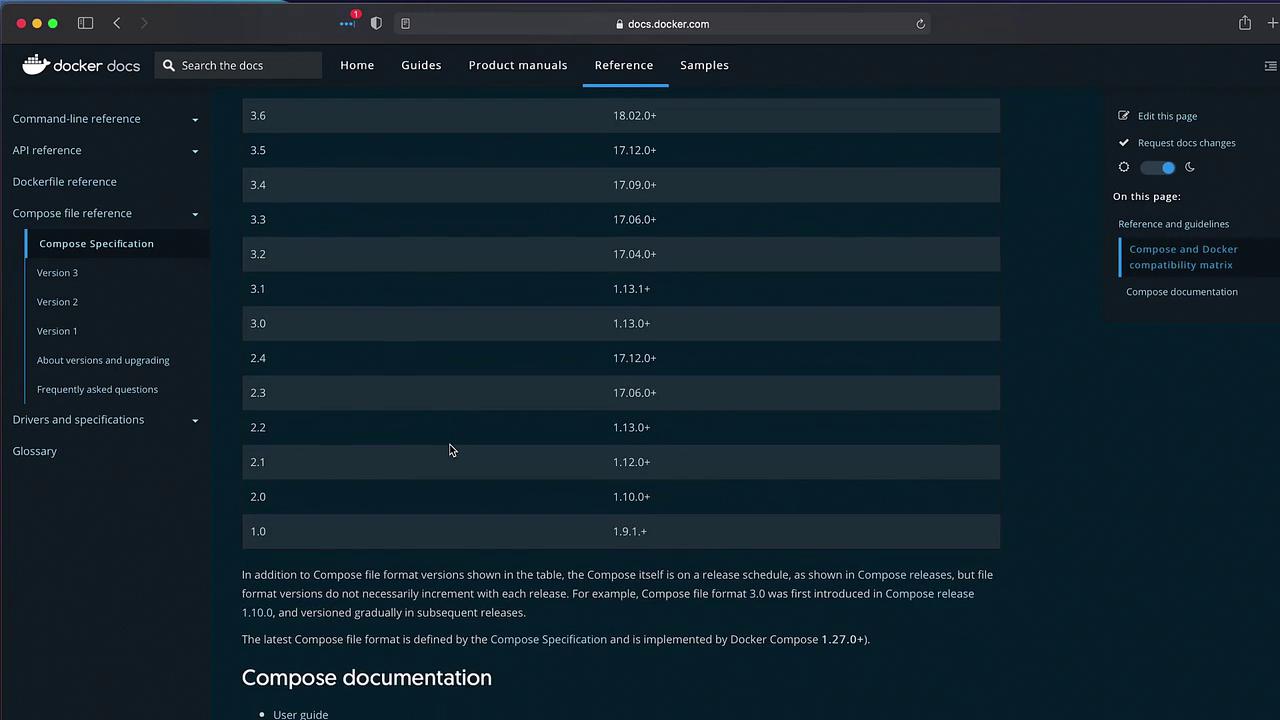Toggle the dark/light theme switch
The height and width of the screenshot is (720, 1280).
coord(1158,168)
